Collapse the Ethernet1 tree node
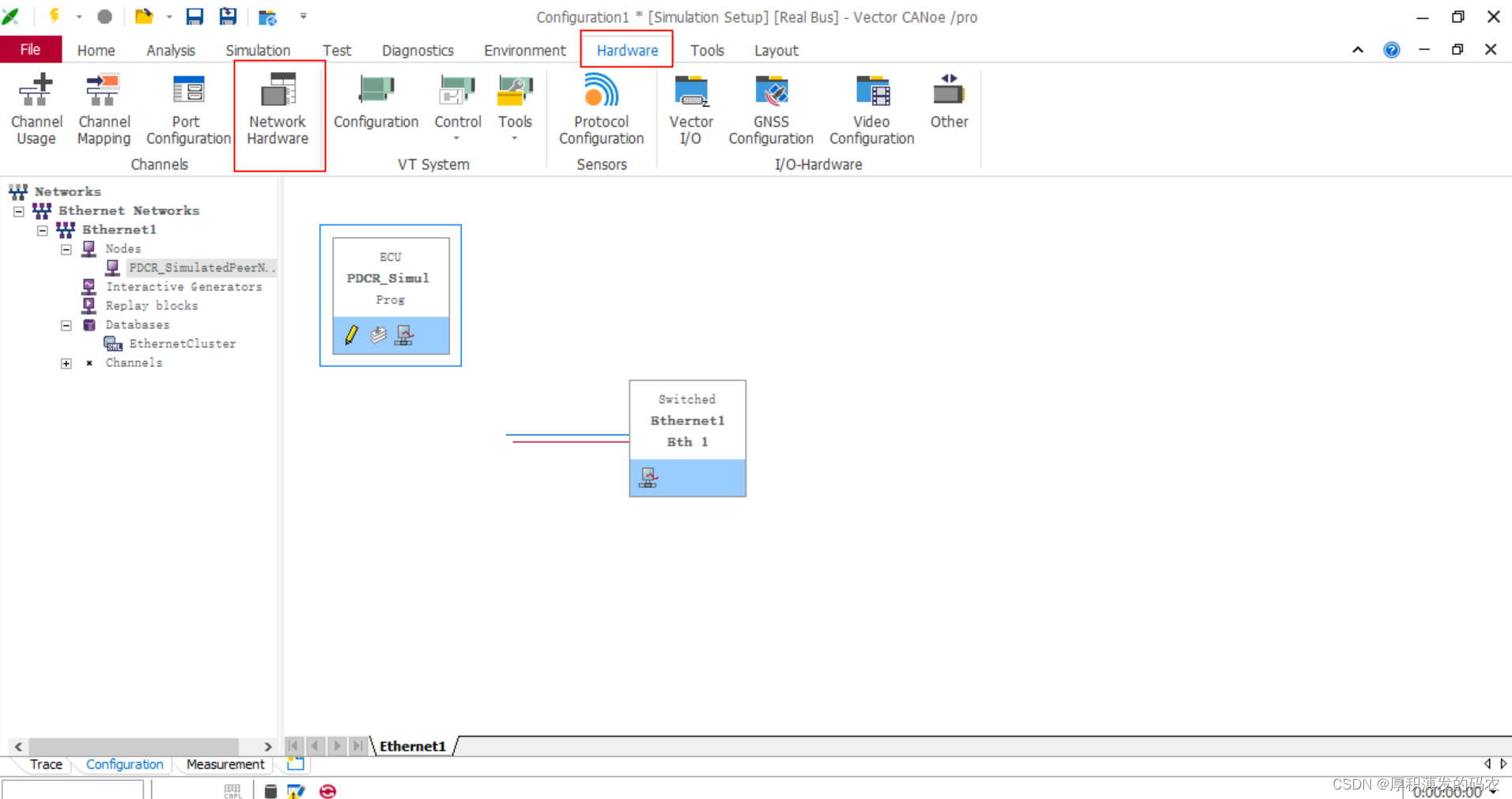Screen dimensions: 1512x799 pos(43,230)
